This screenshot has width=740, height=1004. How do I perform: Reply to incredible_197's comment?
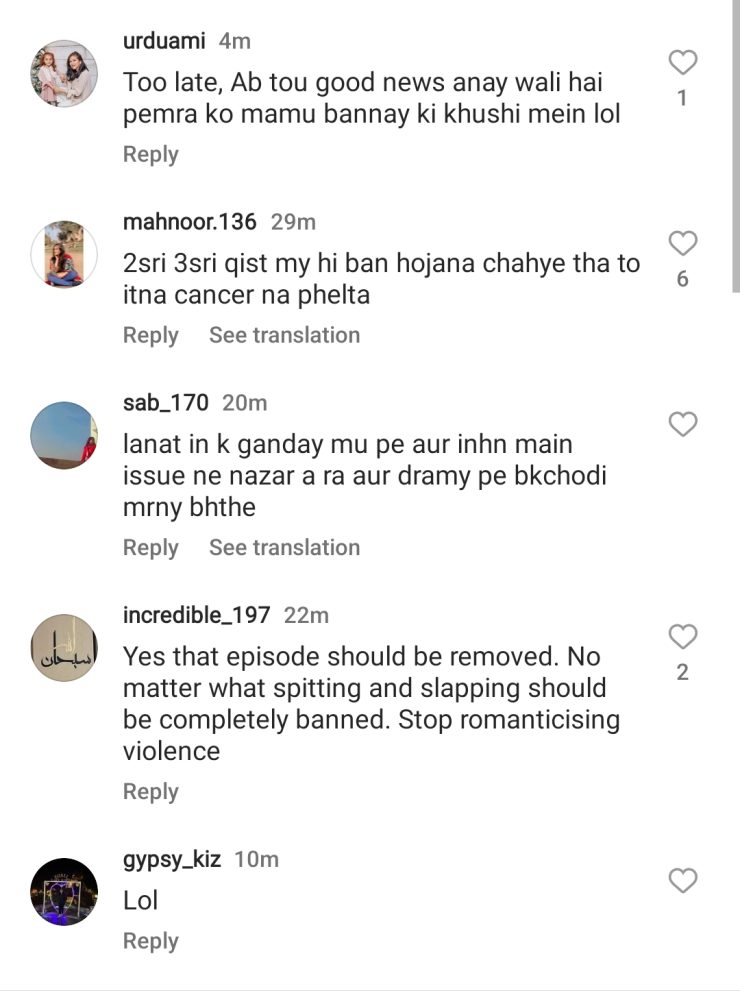click(150, 791)
